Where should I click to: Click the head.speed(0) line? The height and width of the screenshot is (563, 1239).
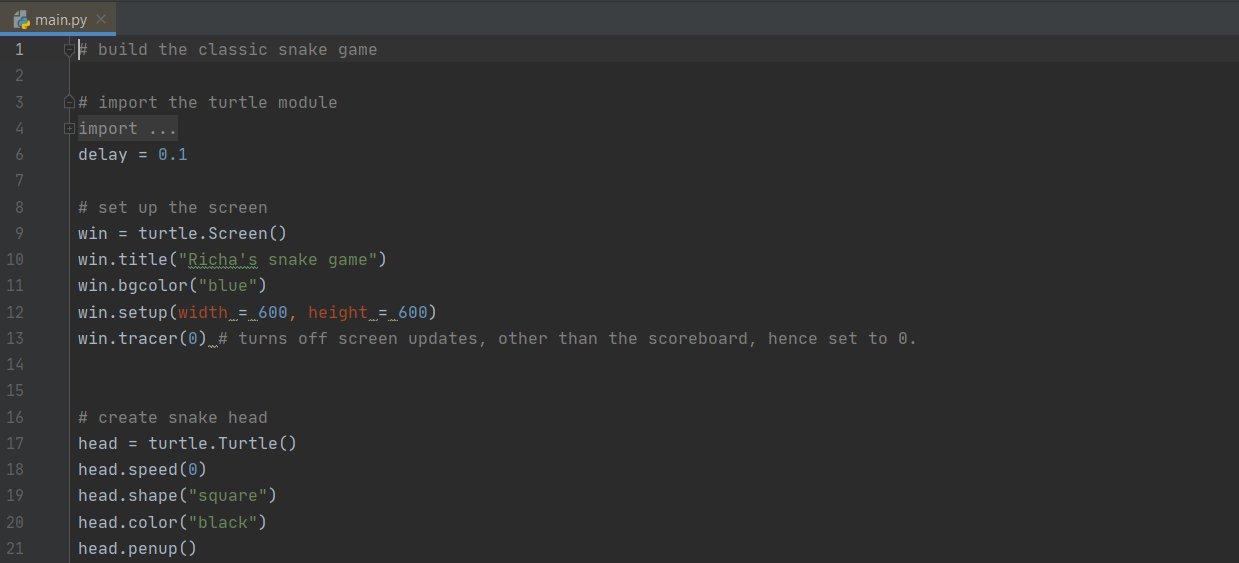click(143, 469)
